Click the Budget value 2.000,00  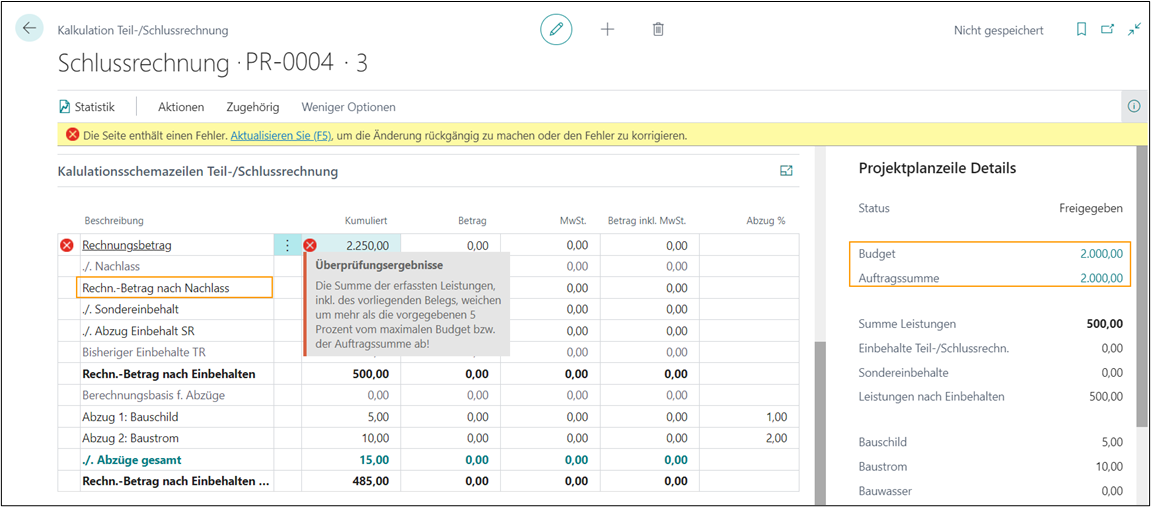1101,254
